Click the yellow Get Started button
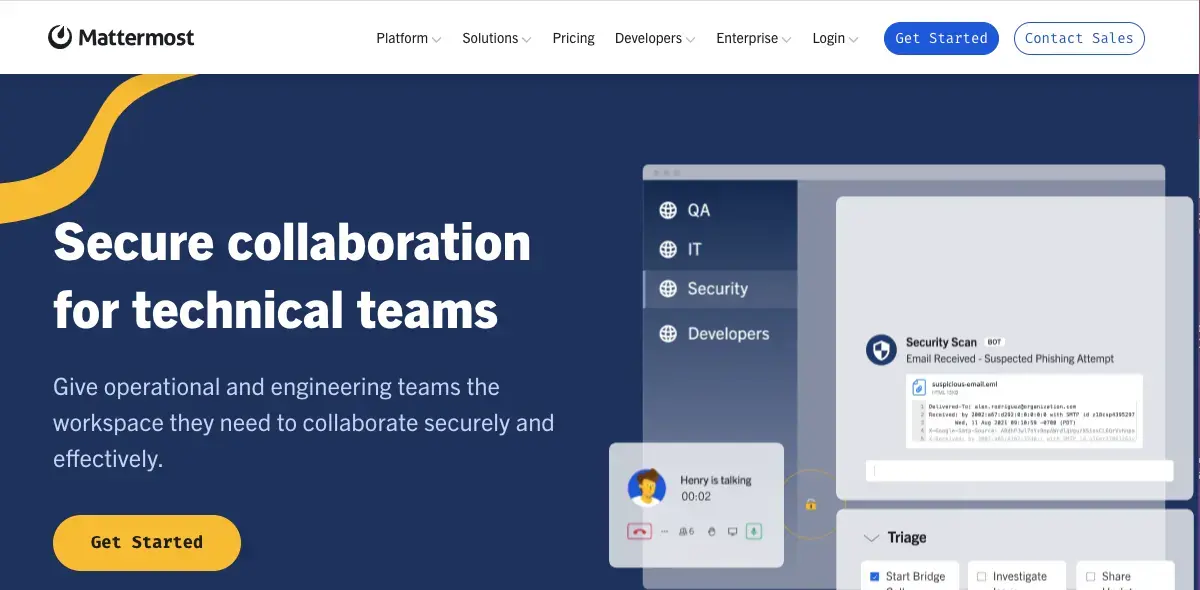This screenshot has width=1200, height=590. [x=146, y=543]
